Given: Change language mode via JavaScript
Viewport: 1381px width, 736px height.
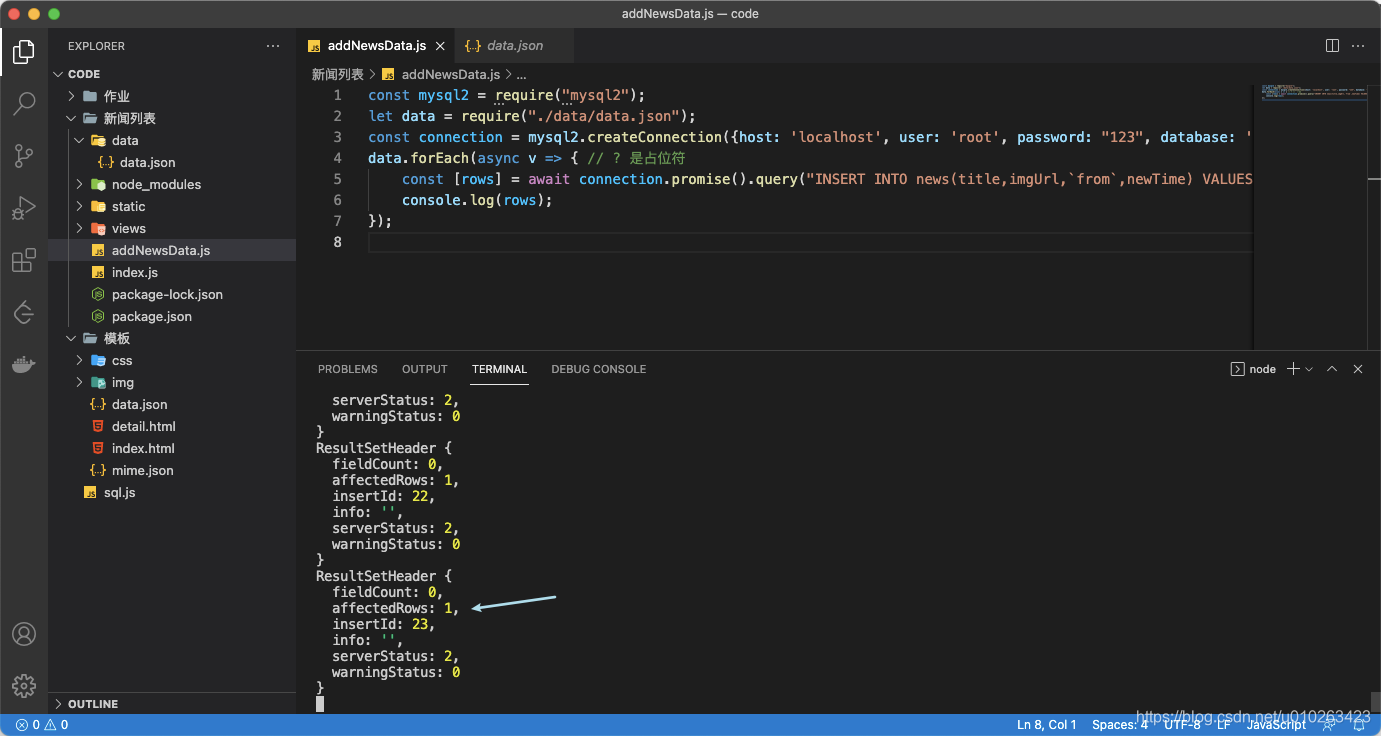Looking at the screenshot, I should coord(1276,725).
